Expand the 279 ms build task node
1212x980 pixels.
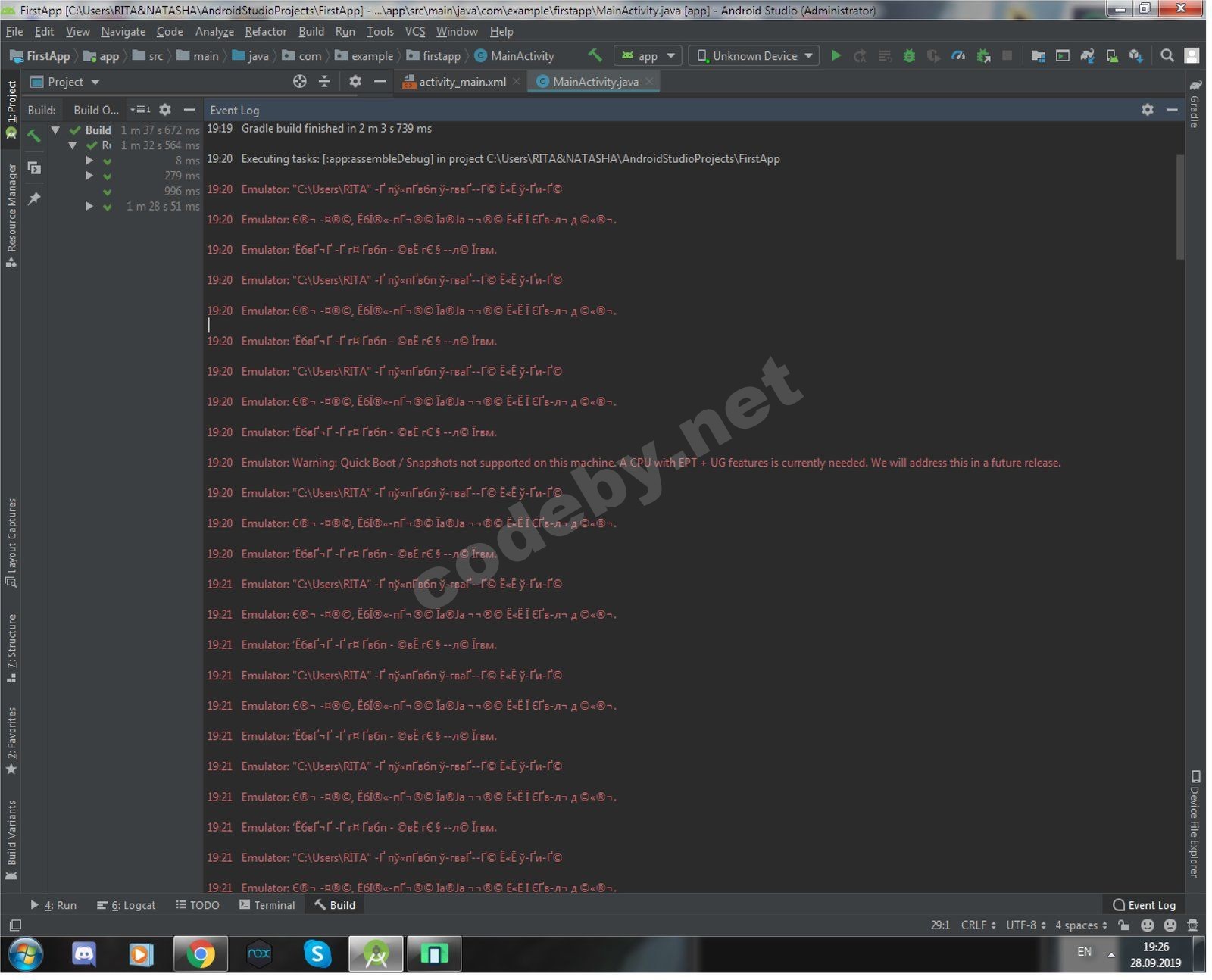(x=89, y=176)
